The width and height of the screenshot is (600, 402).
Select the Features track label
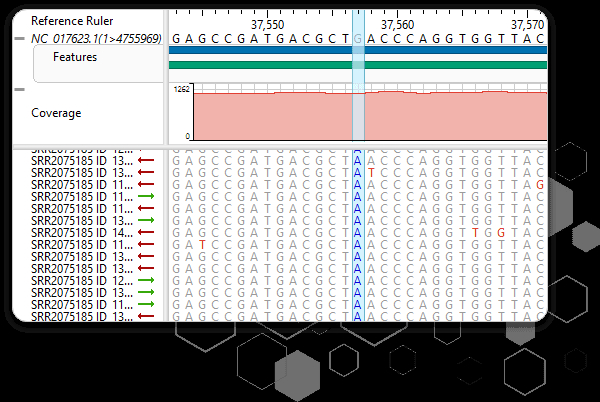(x=75, y=57)
